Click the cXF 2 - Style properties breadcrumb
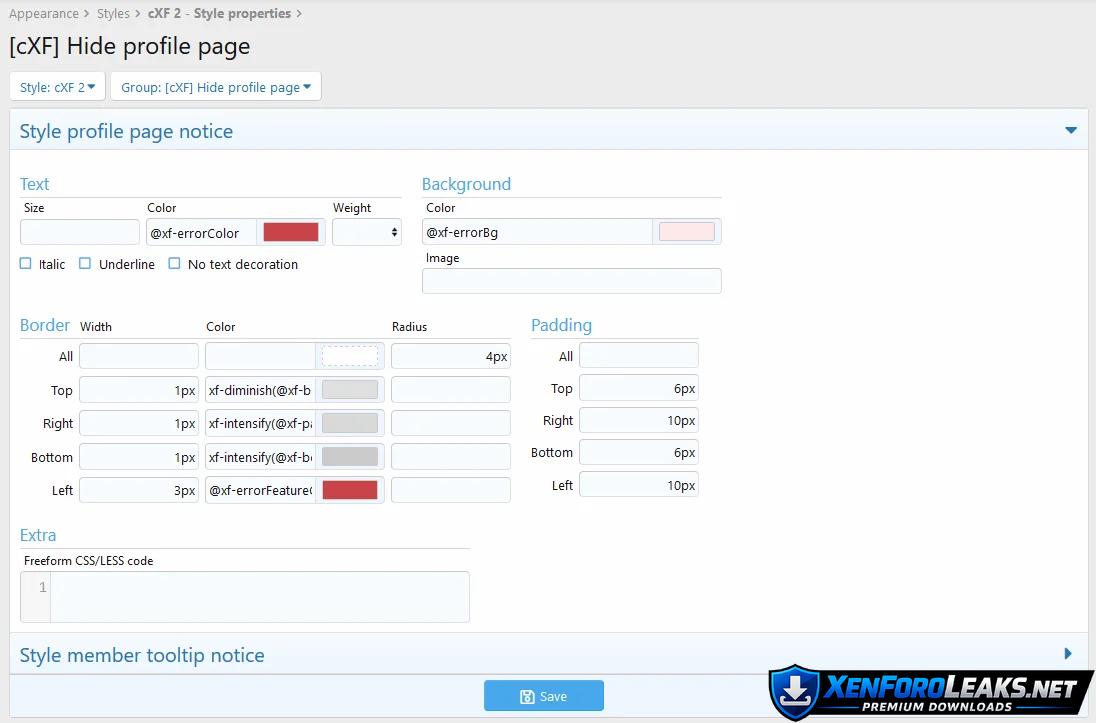The image size is (1096, 723). pos(219,13)
